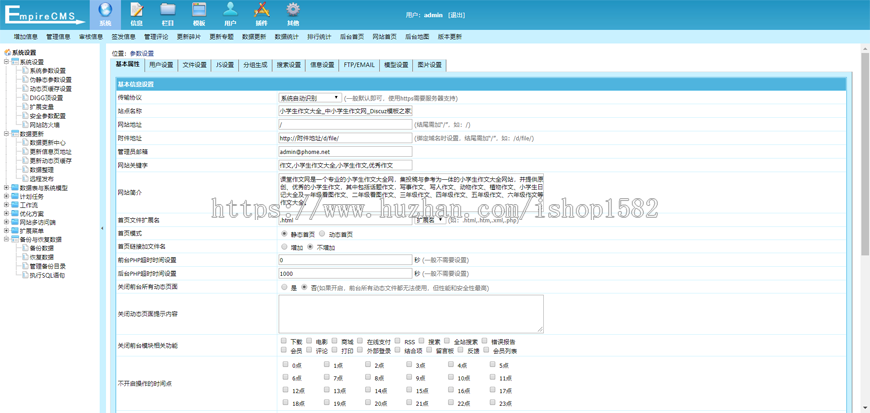Expand the 计划任务 node

[6, 197]
